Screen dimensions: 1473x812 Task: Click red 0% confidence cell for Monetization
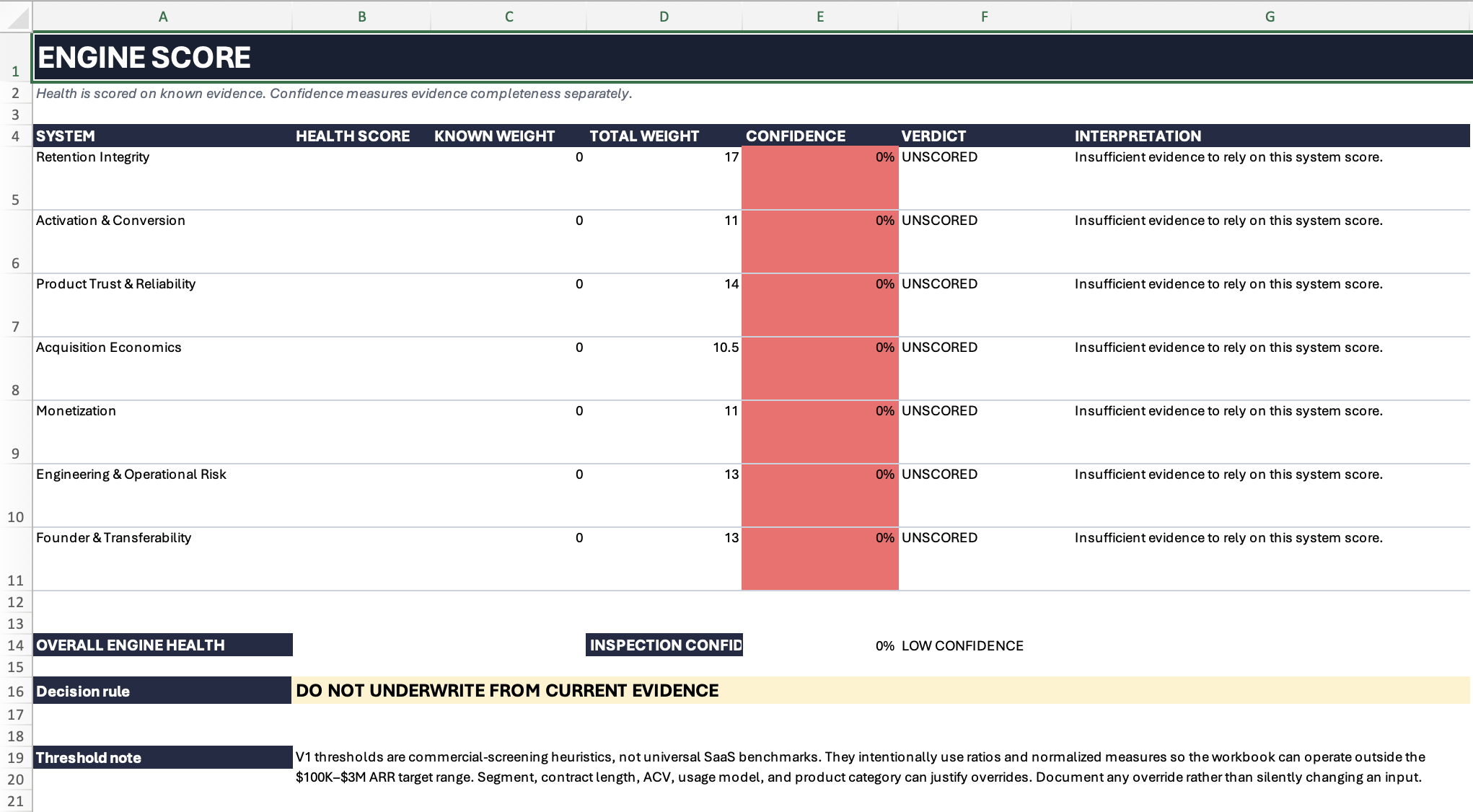pos(820,432)
